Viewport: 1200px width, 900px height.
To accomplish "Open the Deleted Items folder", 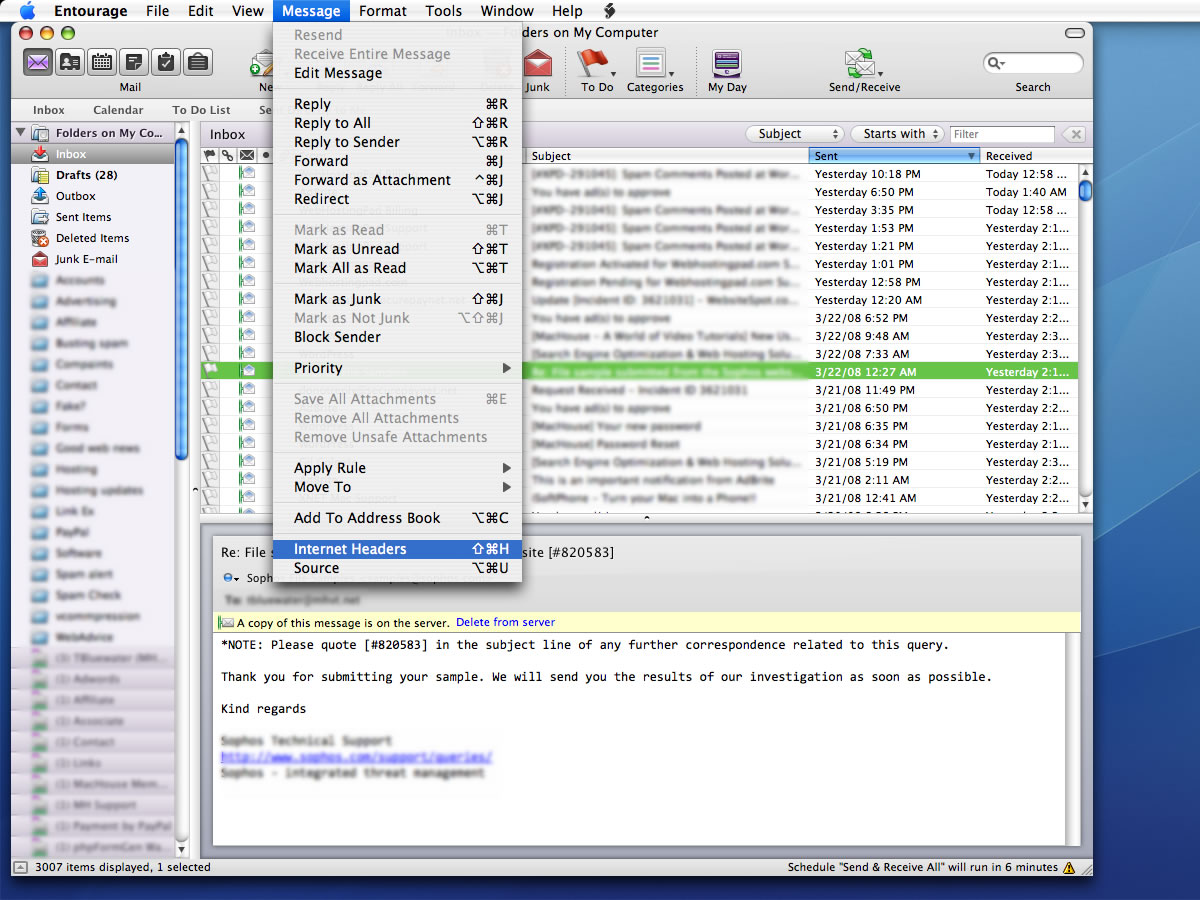I will [x=92, y=238].
